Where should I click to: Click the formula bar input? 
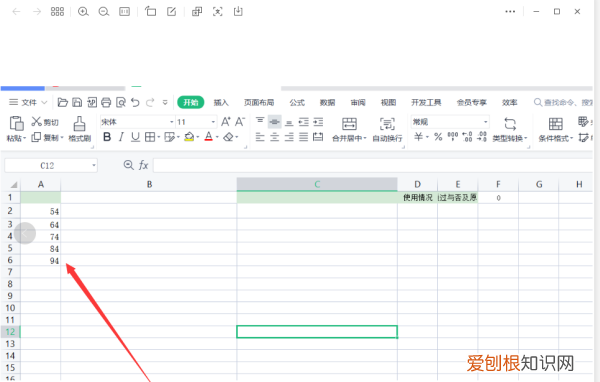tap(373, 165)
